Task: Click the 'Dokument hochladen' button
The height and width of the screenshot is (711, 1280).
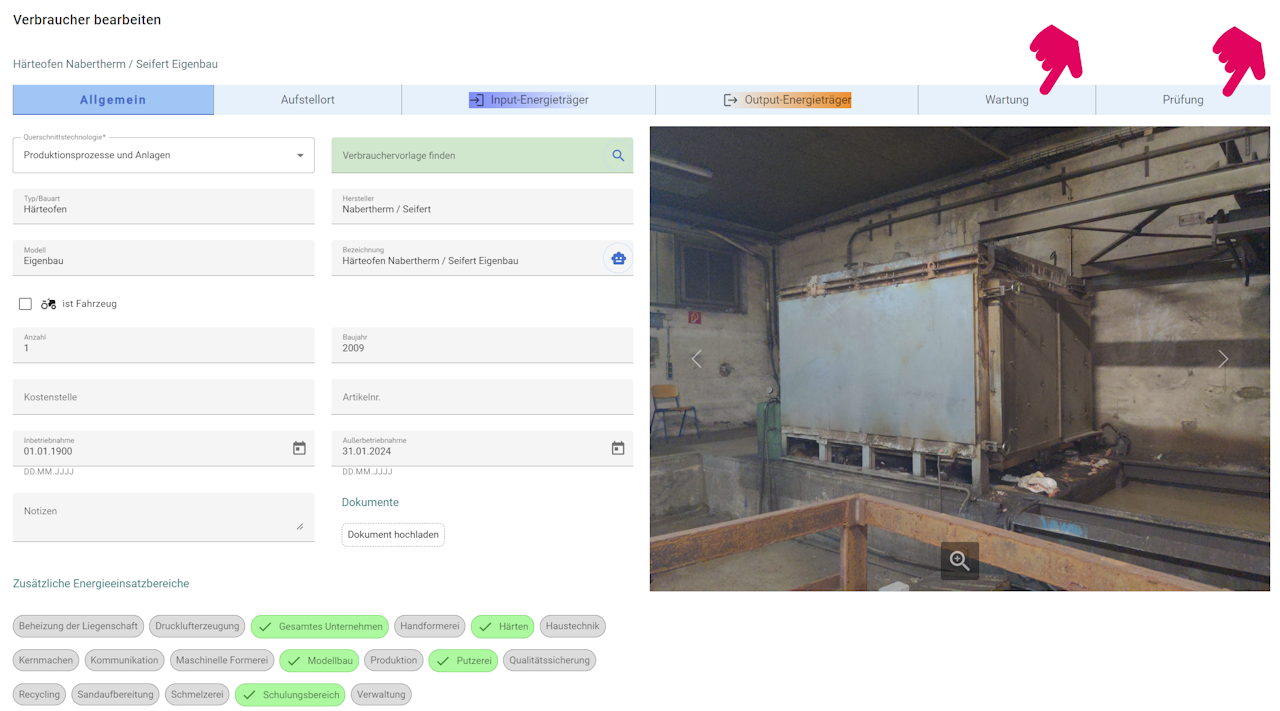Action: 393,535
